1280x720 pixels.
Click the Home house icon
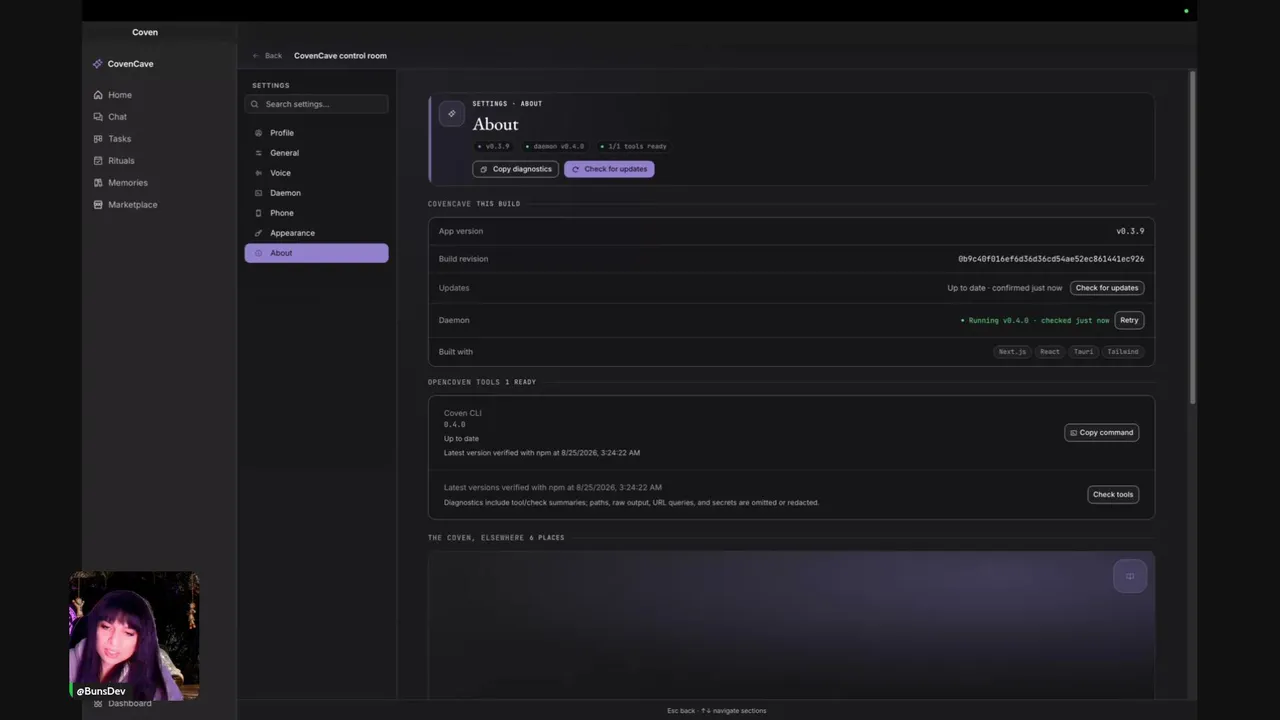coord(98,95)
